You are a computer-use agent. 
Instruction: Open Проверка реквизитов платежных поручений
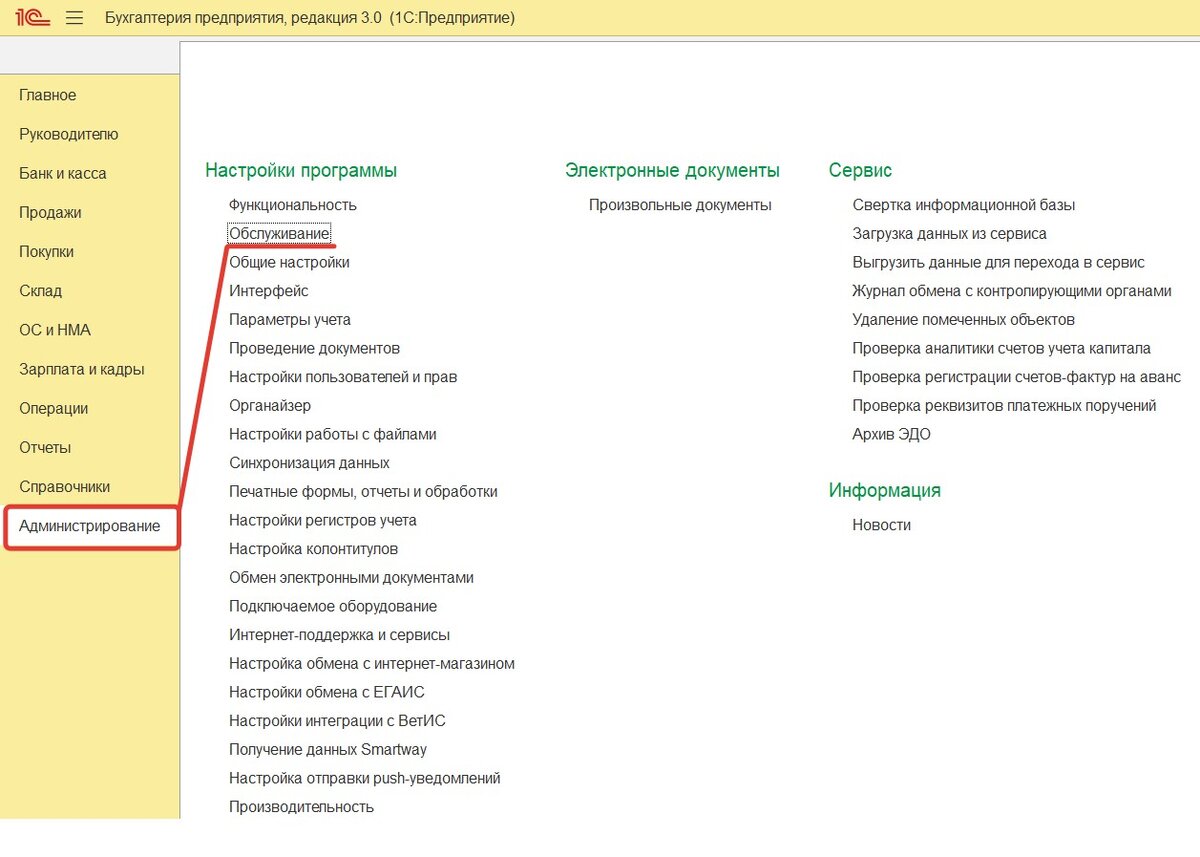(x=1005, y=406)
